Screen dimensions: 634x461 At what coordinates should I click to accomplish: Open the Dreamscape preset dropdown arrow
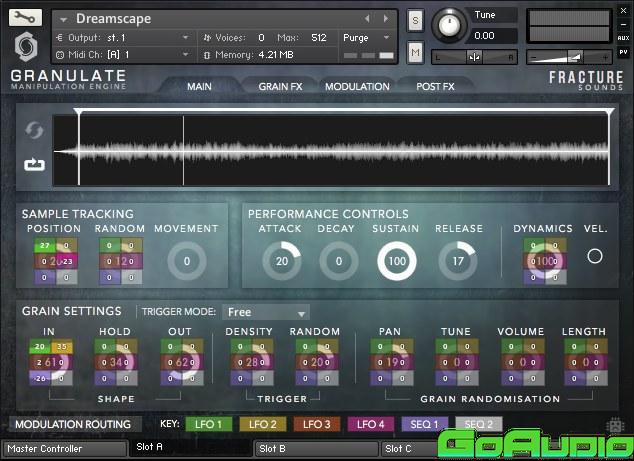63,19
